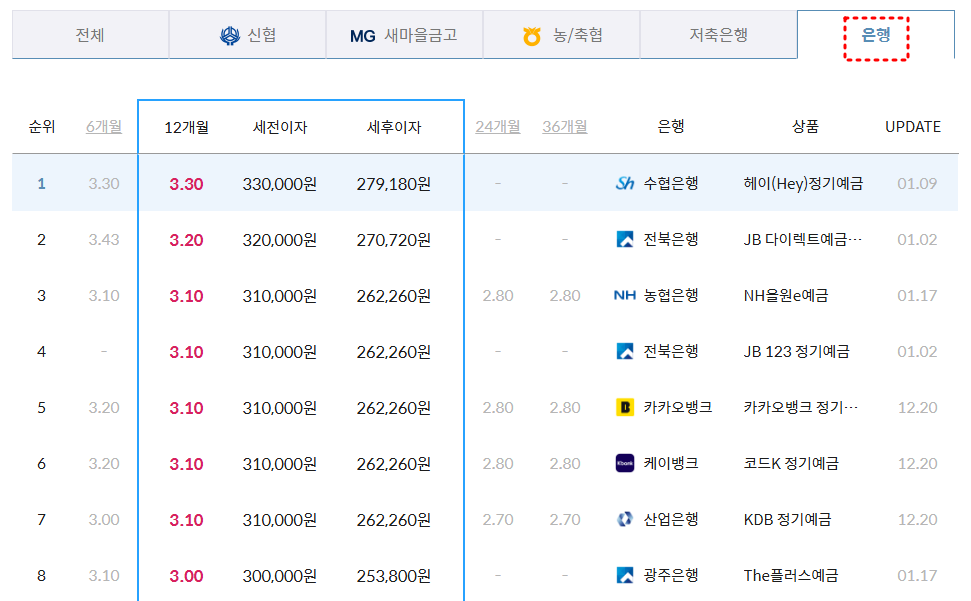Screen dimensions: 971x601
Task: Open 수협은행 bank name
Action: 671,183
